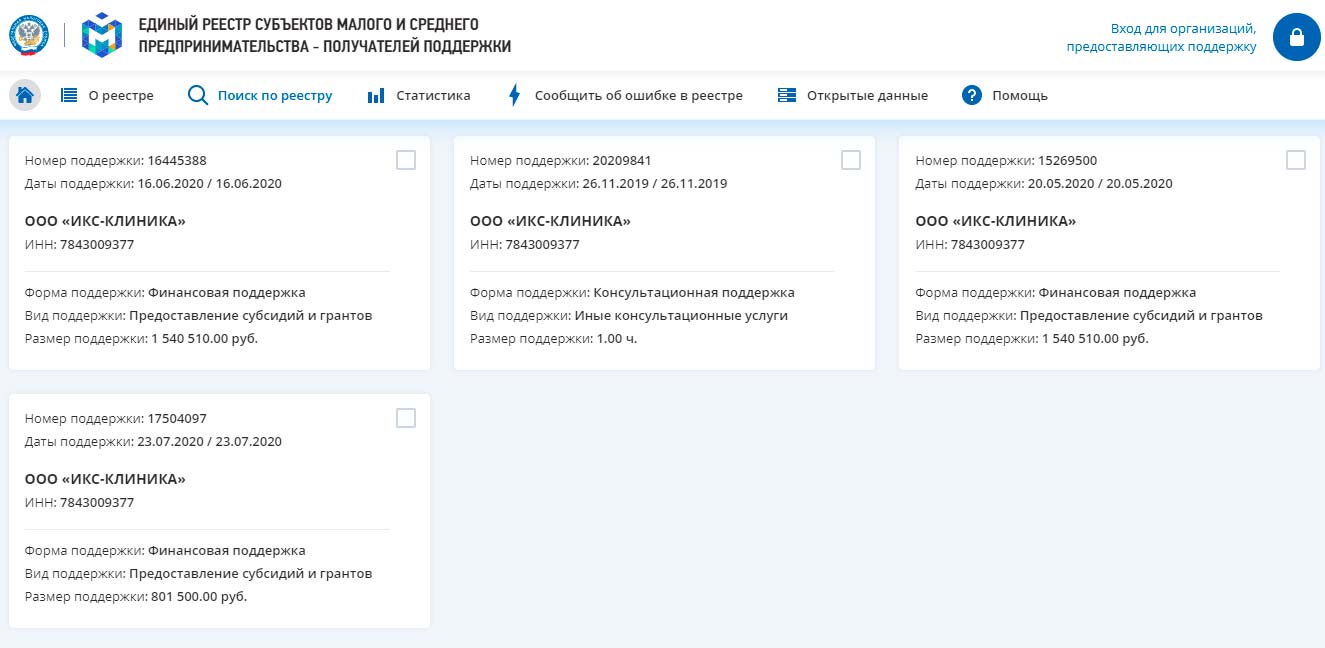1325x648 pixels.
Task: Open the Открытые данные page
Action: pyautogui.click(x=866, y=96)
